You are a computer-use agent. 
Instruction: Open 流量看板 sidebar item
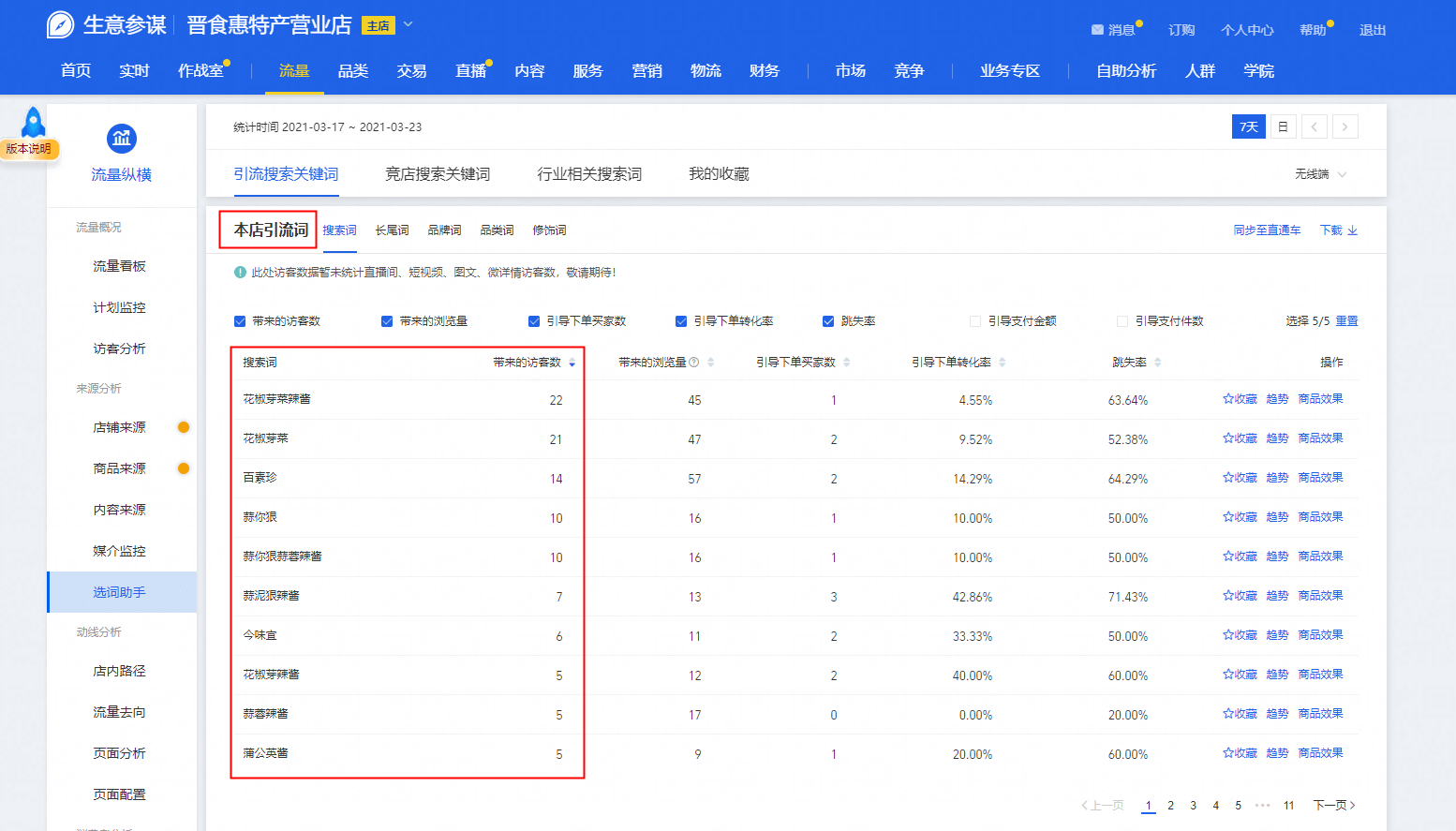point(119,266)
